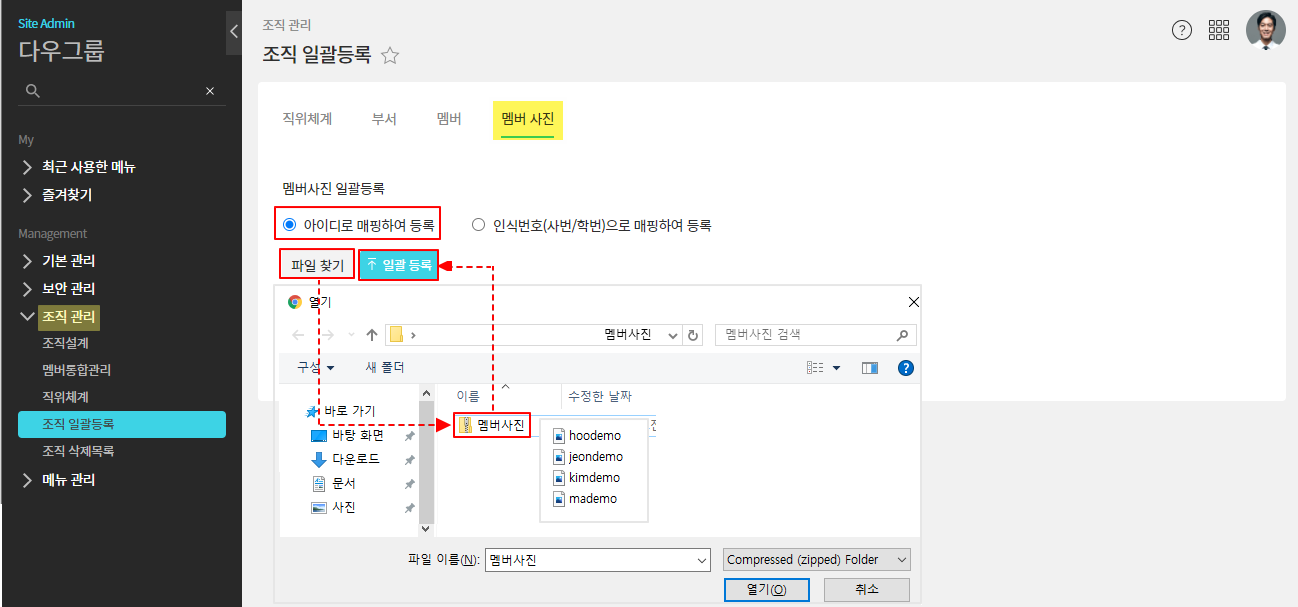Viewport: 1298px width, 607px height.
Task: Switch to the 직위체계 tab
Action: [307, 119]
